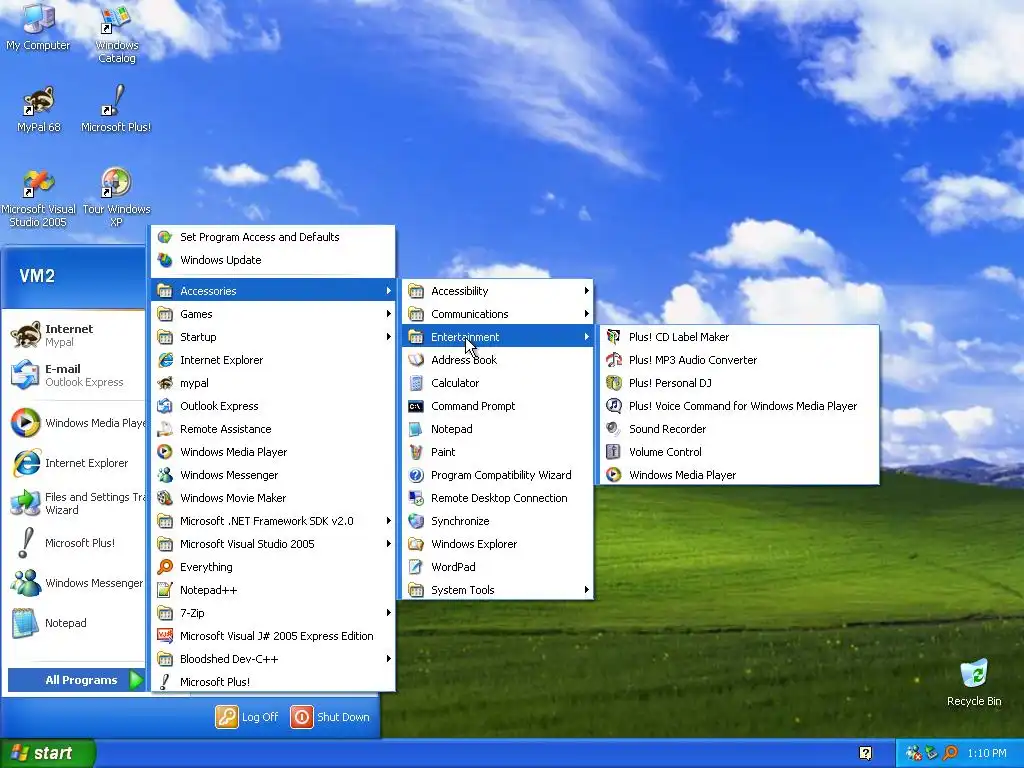The width and height of the screenshot is (1024, 768).
Task: Open Volume Control
Action: (739, 452)
